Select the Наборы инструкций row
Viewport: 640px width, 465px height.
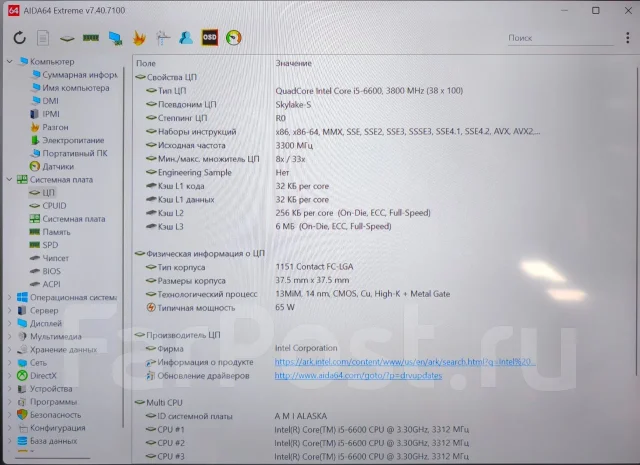pyautogui.click(x=343, y=131)
